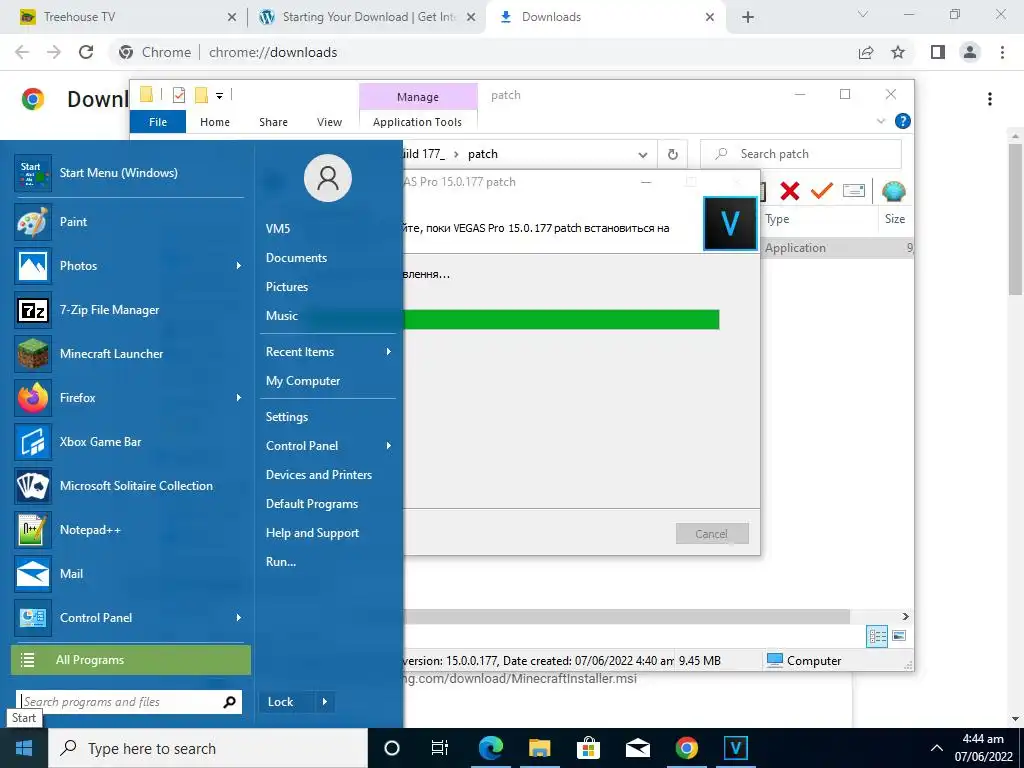This screenshot has height=768, width=1024.
Task: Toggle Chrome side panel button
Action: 938,52
